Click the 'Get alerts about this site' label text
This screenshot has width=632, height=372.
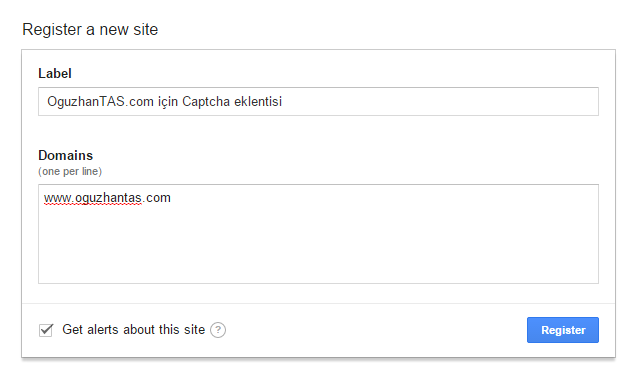(x=133, y=330)
